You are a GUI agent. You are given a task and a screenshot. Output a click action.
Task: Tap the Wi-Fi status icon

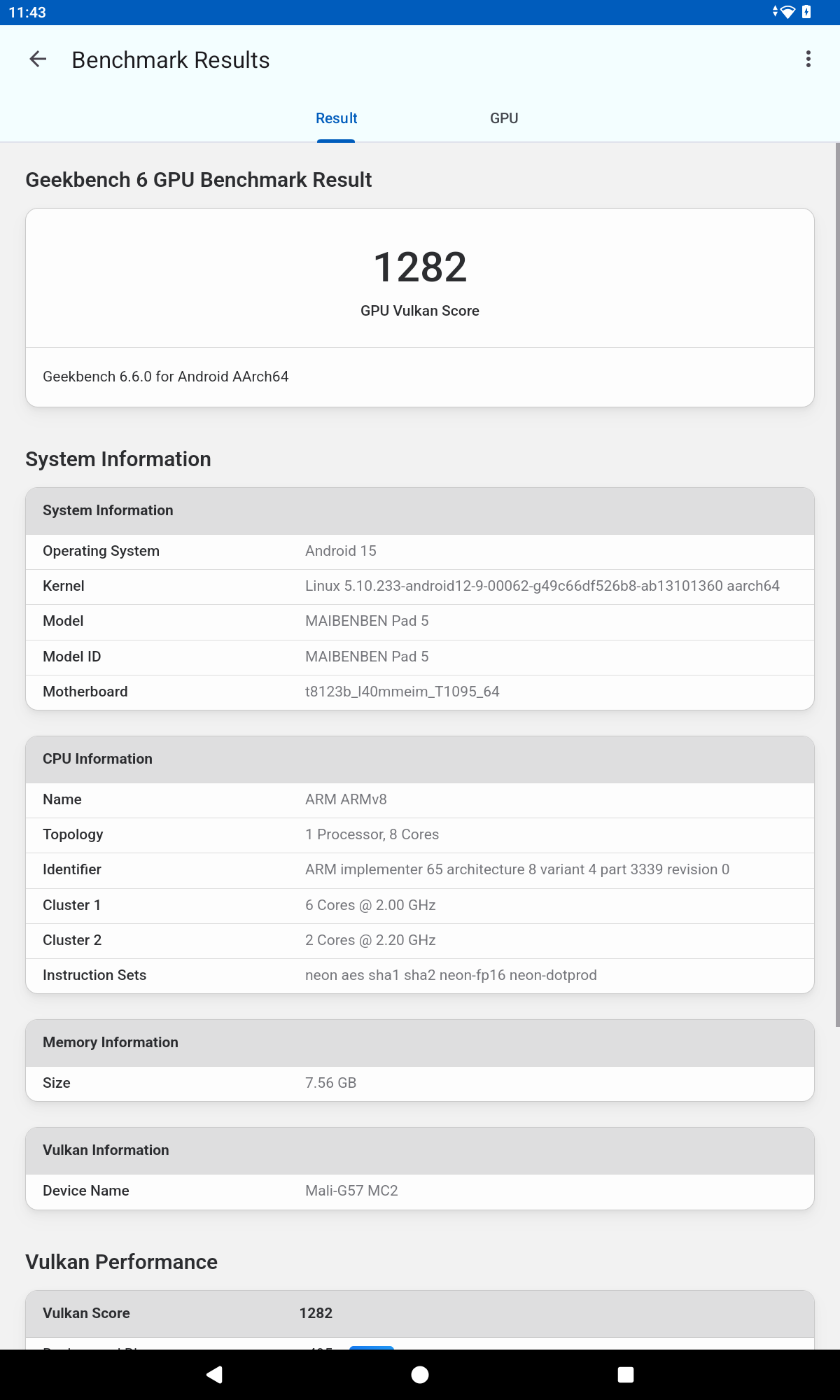(x=787, y=12)
